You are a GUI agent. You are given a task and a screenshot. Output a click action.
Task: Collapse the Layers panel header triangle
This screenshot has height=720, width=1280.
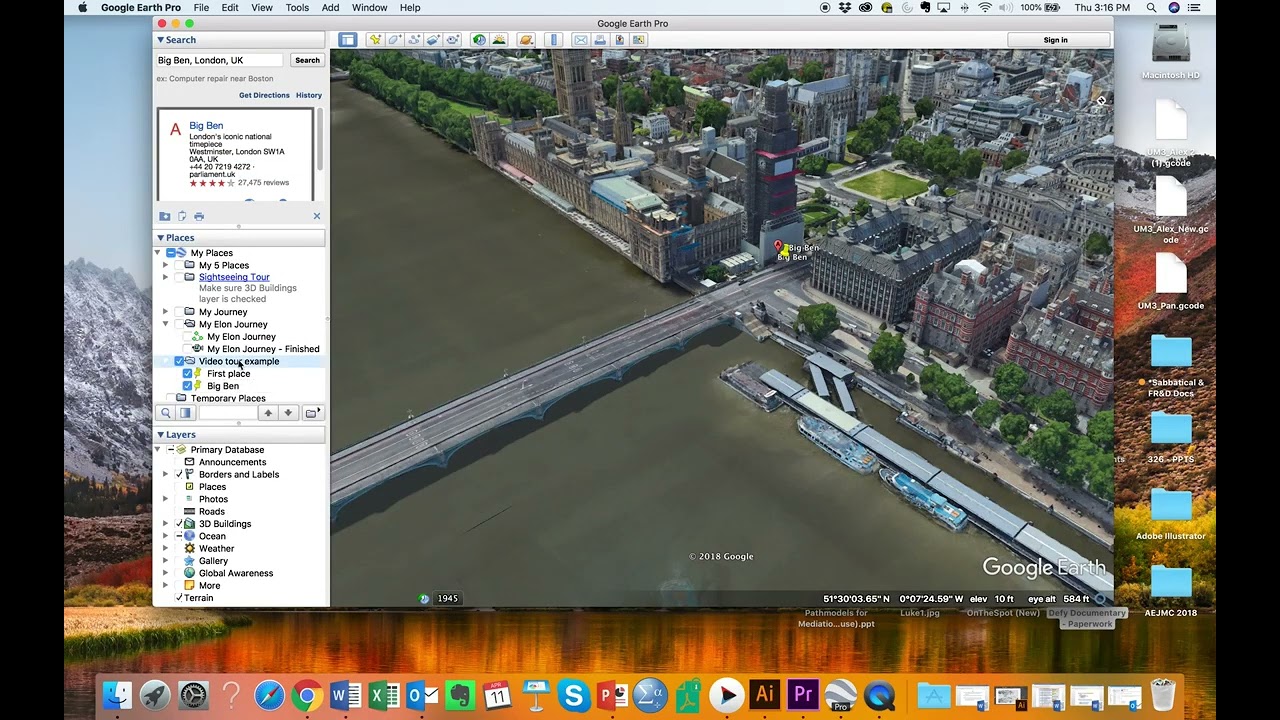pyautogui.click(x=160, y=435)
